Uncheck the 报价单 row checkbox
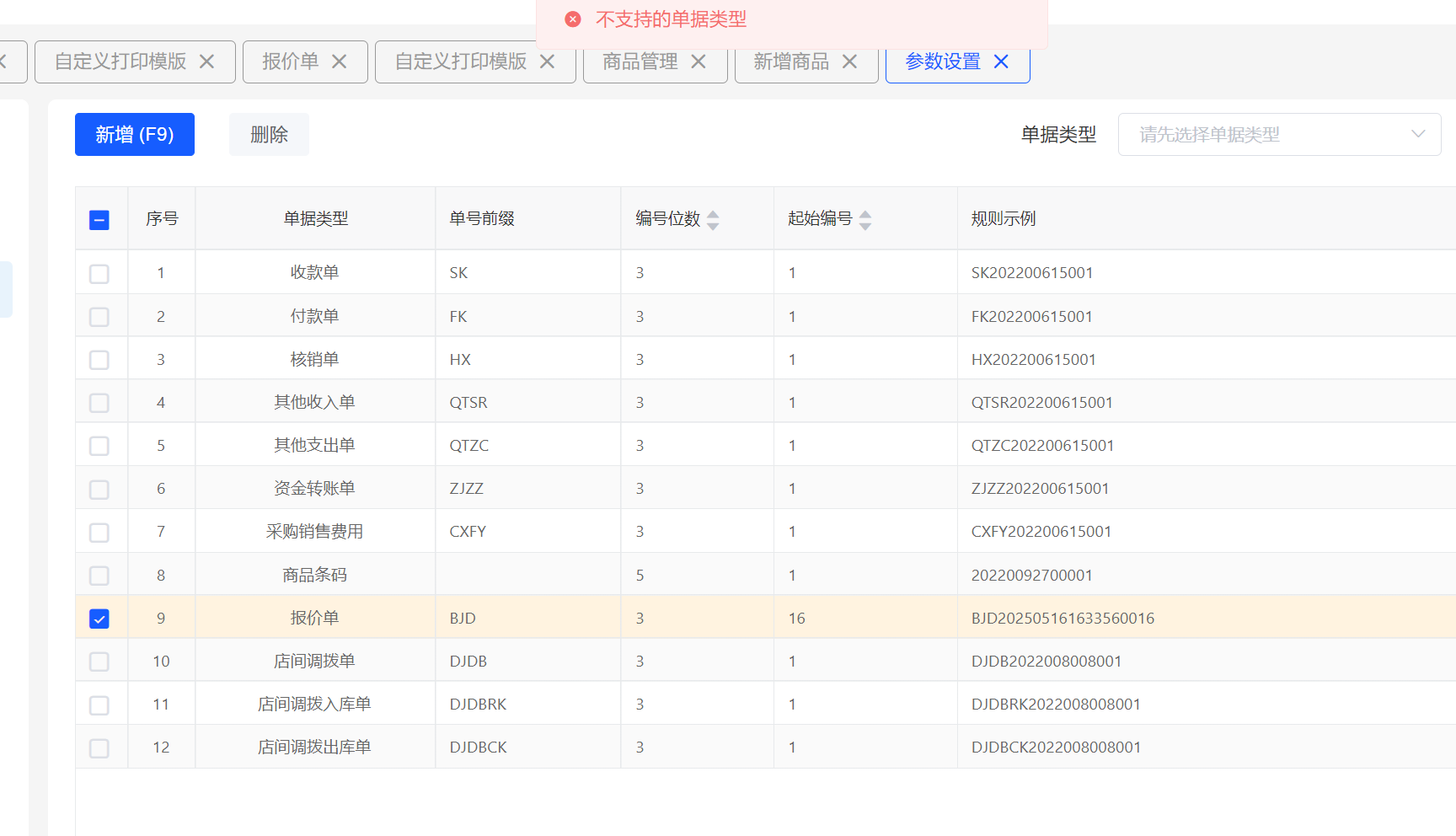Screen dimensions: 1456x836 click(99, 619)
